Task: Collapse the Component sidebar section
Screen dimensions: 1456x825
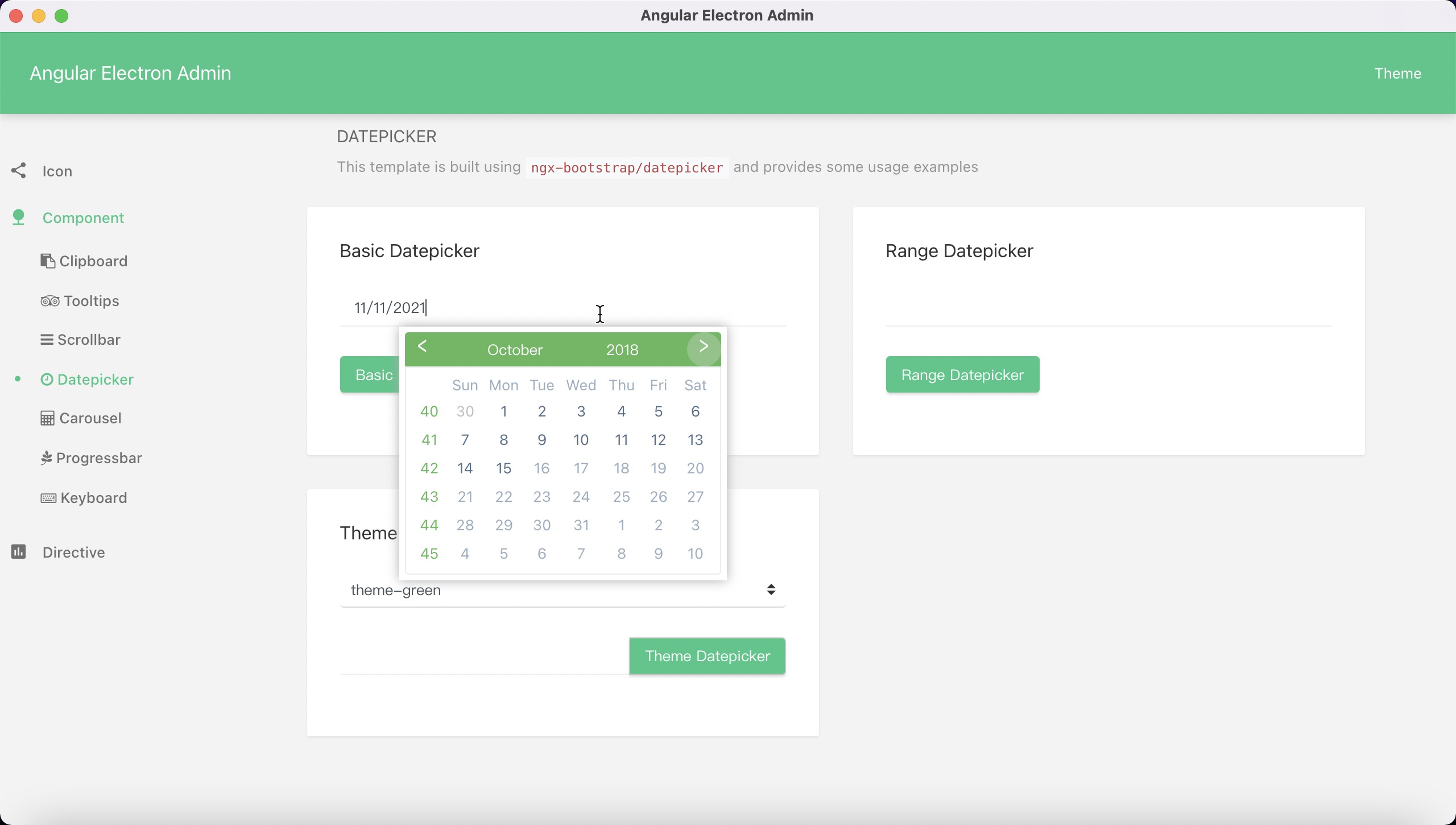Action: click(x=83, y=218)
